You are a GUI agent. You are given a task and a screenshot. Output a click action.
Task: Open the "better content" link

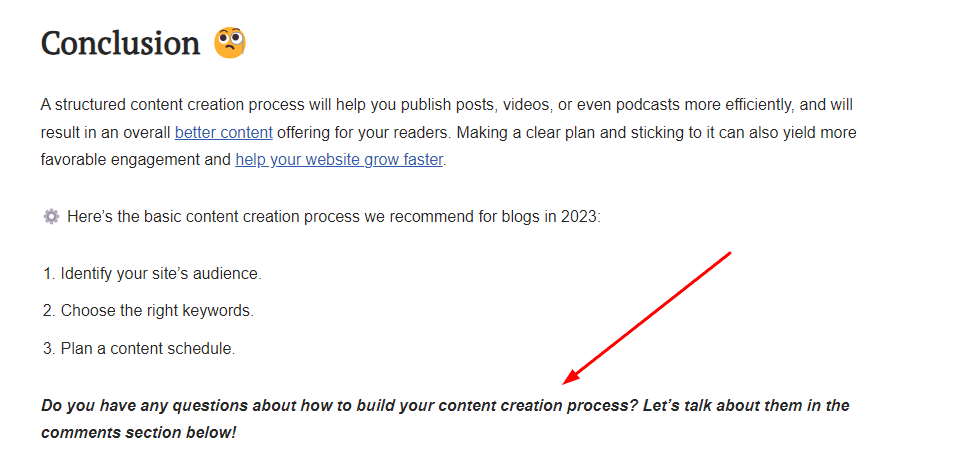[x=224, y=133]
